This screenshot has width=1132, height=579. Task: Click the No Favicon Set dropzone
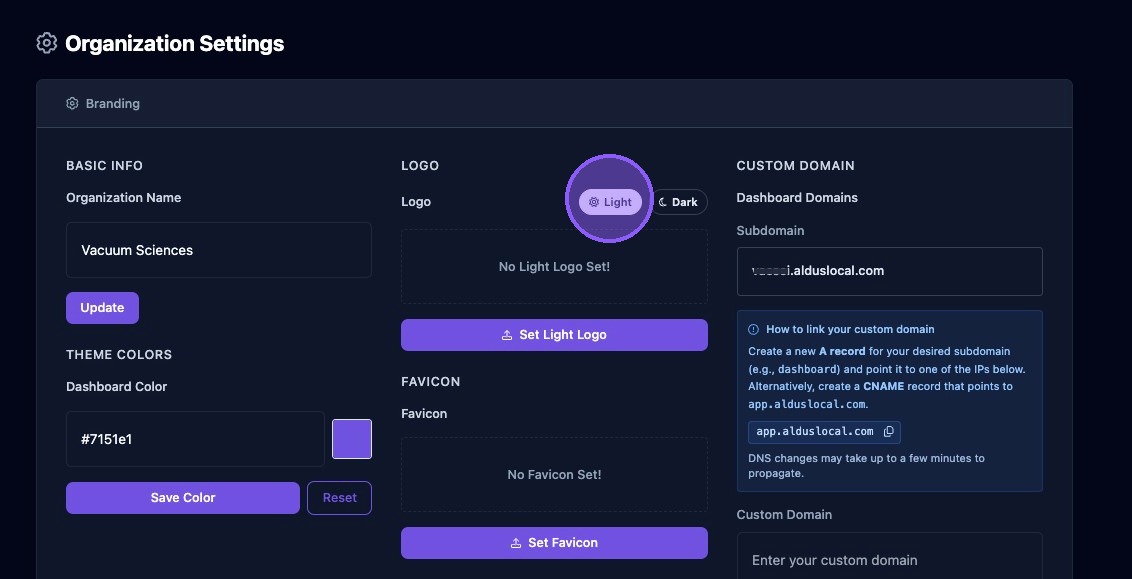click(x=554, y=474)
